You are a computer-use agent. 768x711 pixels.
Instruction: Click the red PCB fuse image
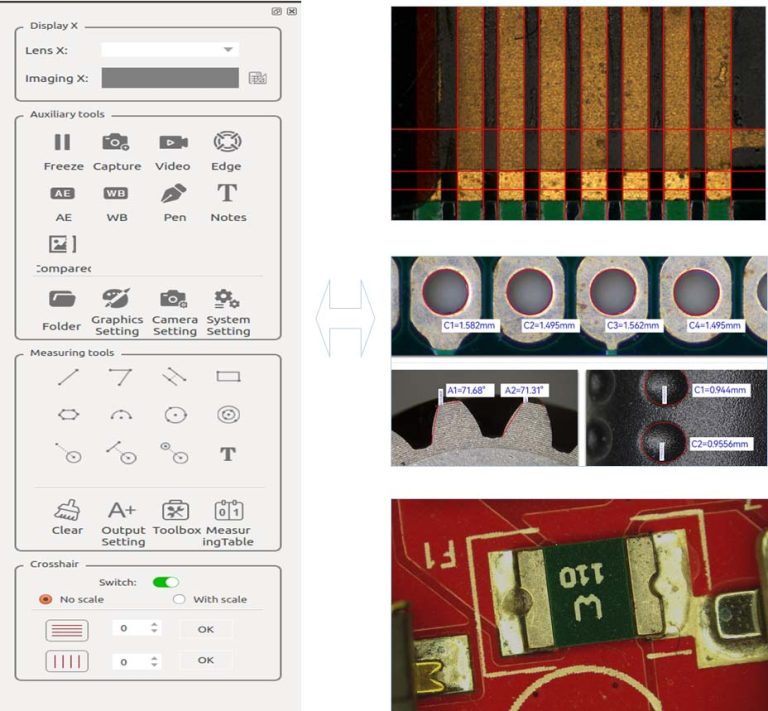click(x=578, y=605)
